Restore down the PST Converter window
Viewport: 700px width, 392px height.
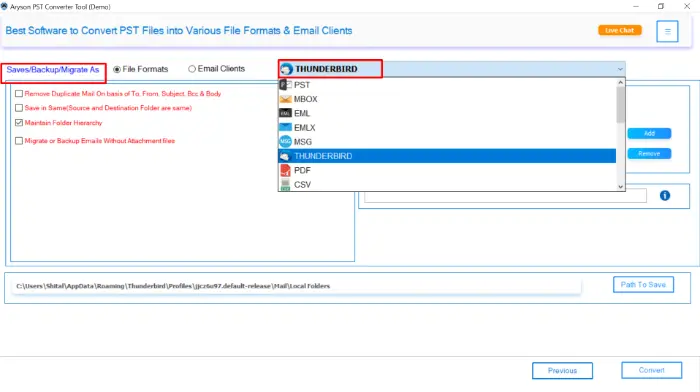point(661,6)
